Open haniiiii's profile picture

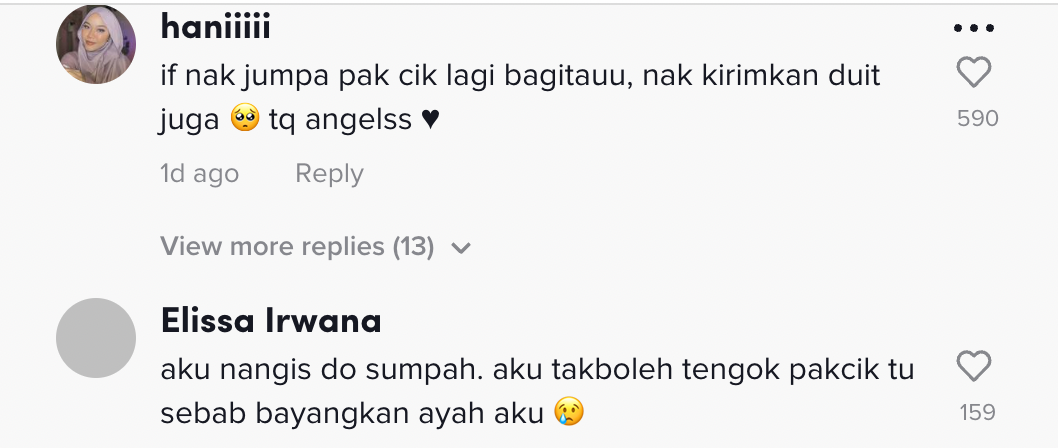click(96, 45)
